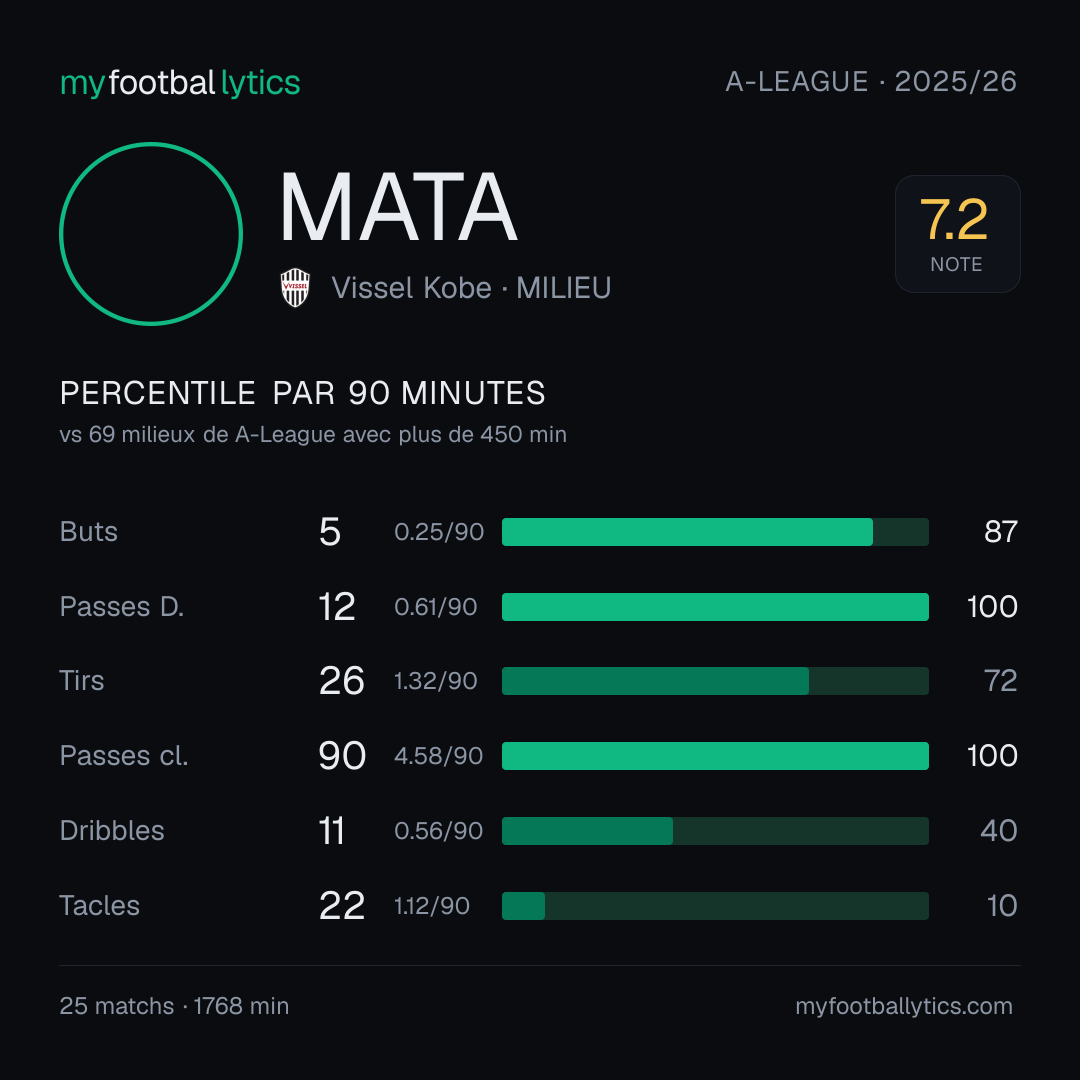This screenshot has width=1080, height=1080.
Task: Click the PERCENTILE PAR 90 MINUTES heading
Action: tap(302, 393)
